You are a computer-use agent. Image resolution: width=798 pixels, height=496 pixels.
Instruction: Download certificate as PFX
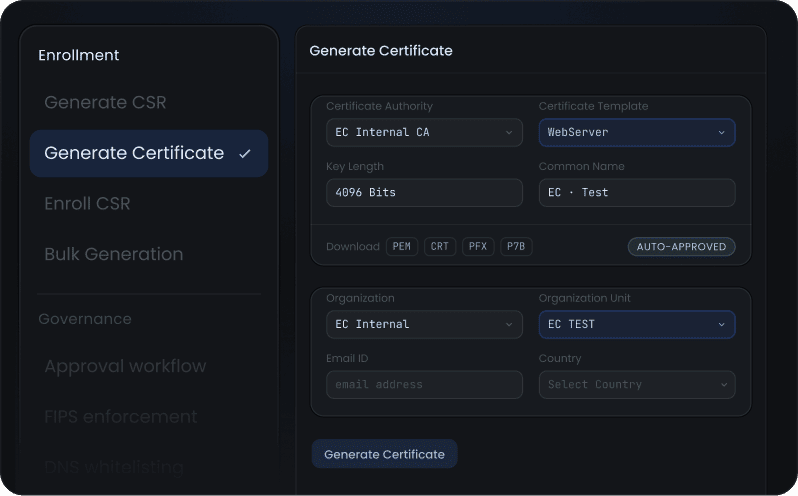pos(478,246)
